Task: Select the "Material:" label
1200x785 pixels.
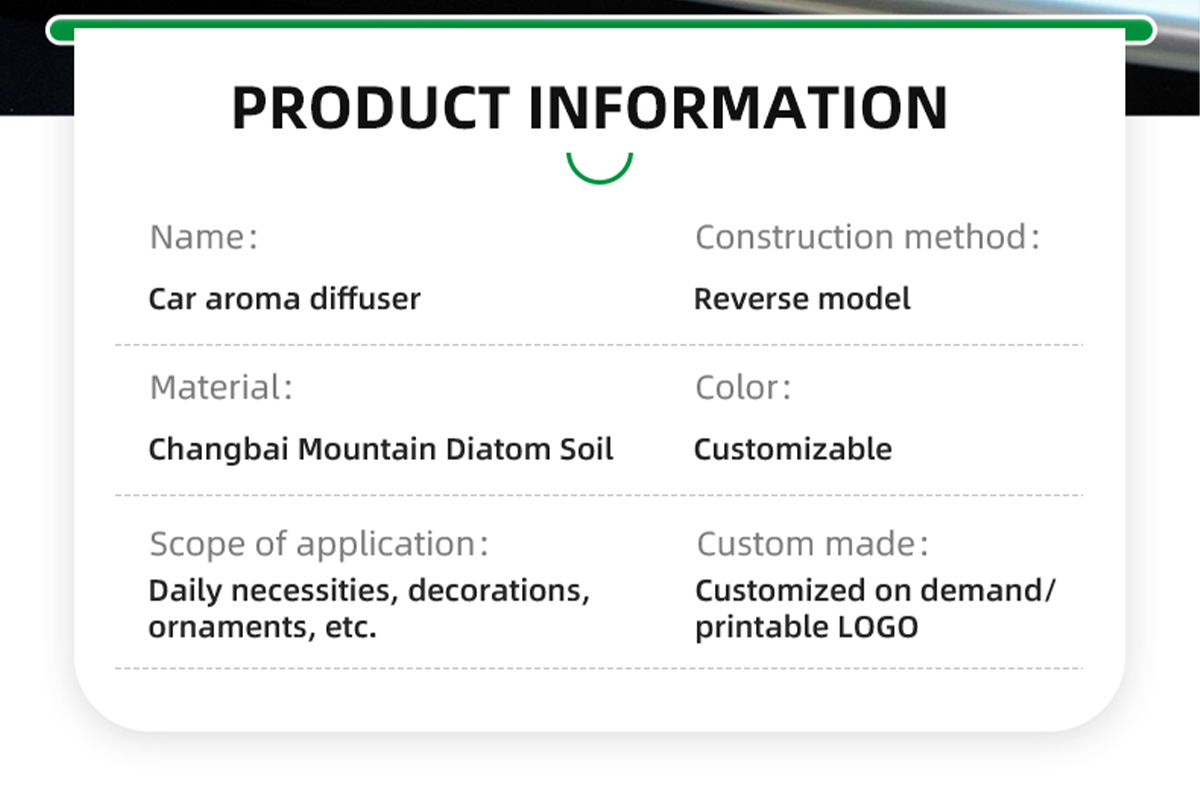Action: click(221, 388)
